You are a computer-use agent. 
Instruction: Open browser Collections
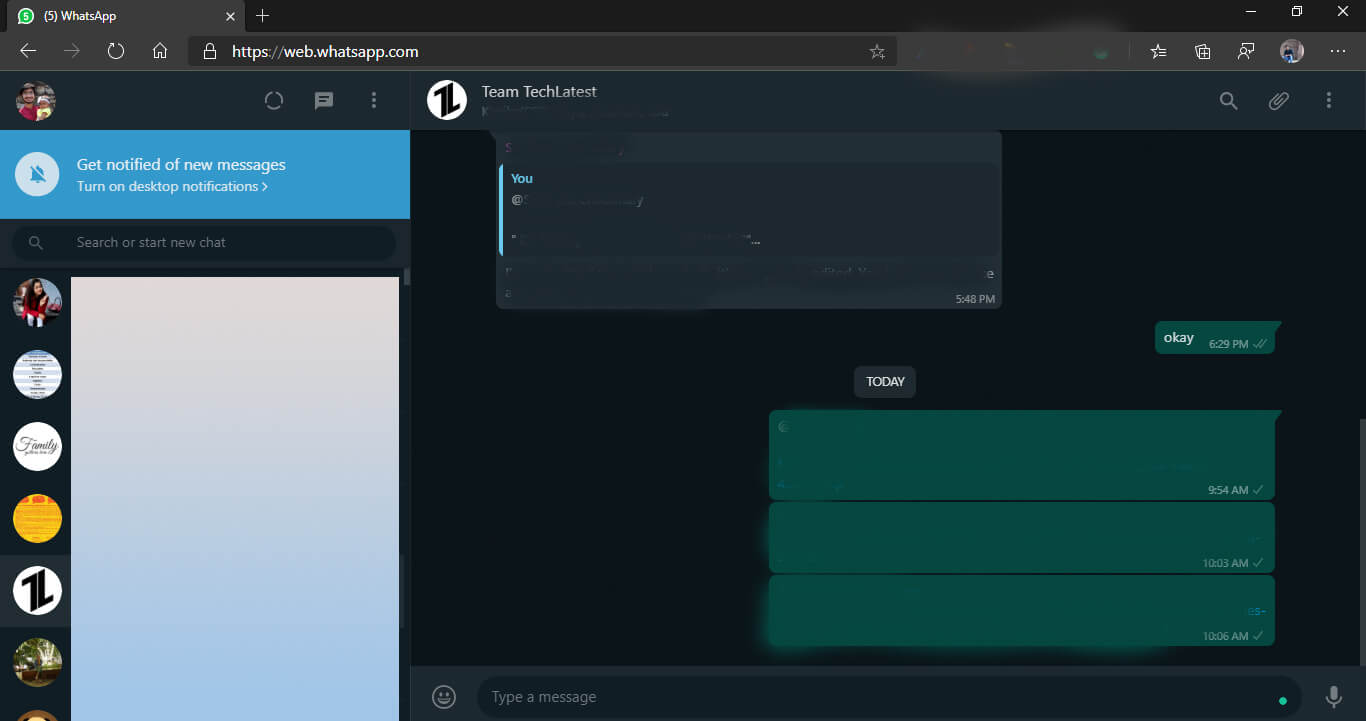[x=1203, y=51]
